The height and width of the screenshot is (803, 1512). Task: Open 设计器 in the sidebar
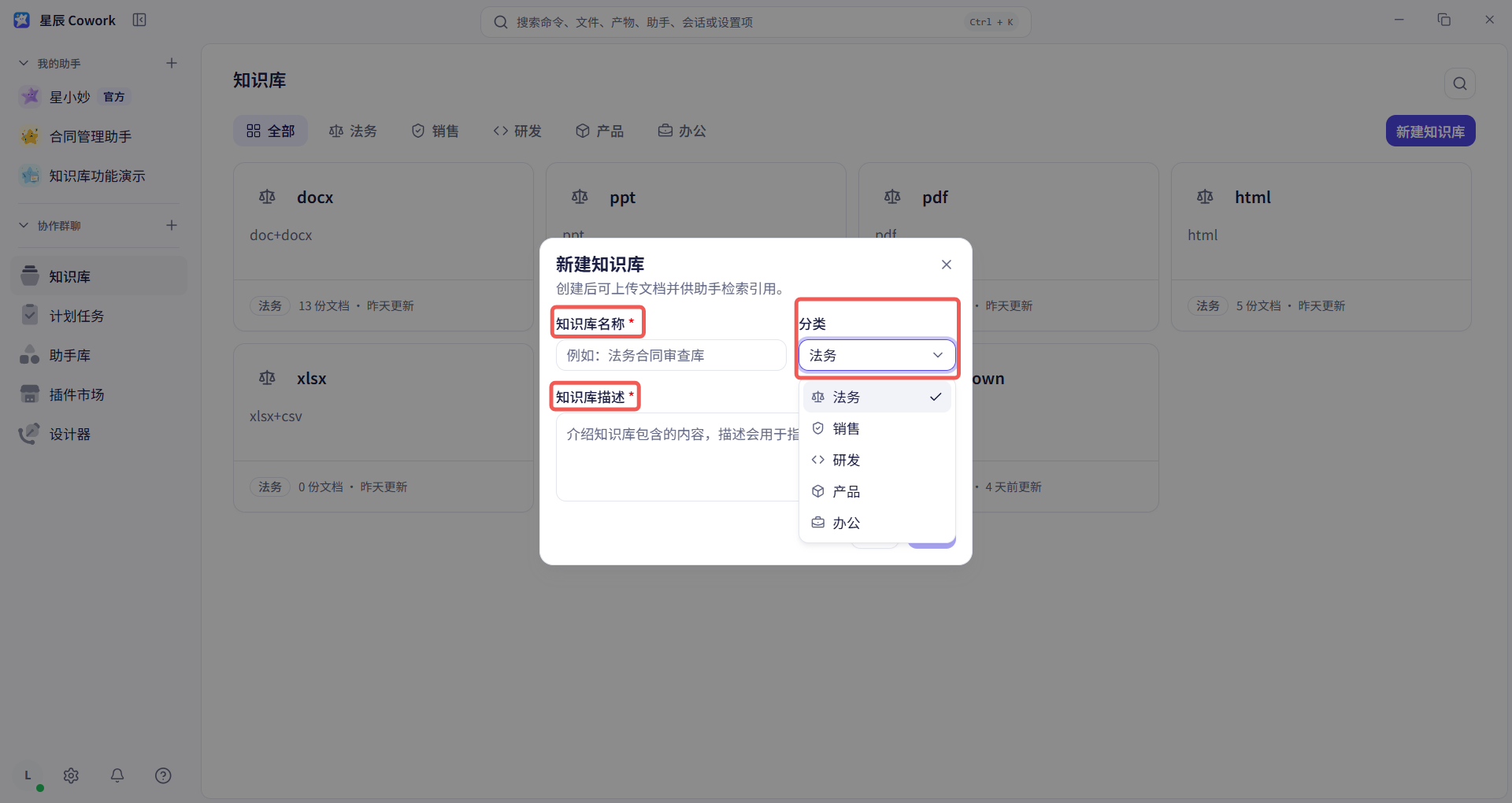coord(98,434)
